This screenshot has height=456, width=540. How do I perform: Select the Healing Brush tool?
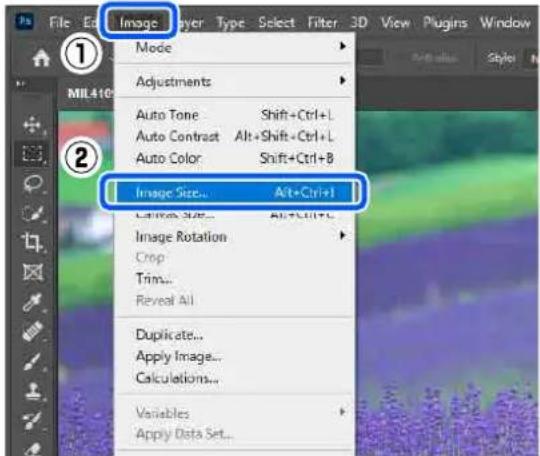(x=33, y=331)
